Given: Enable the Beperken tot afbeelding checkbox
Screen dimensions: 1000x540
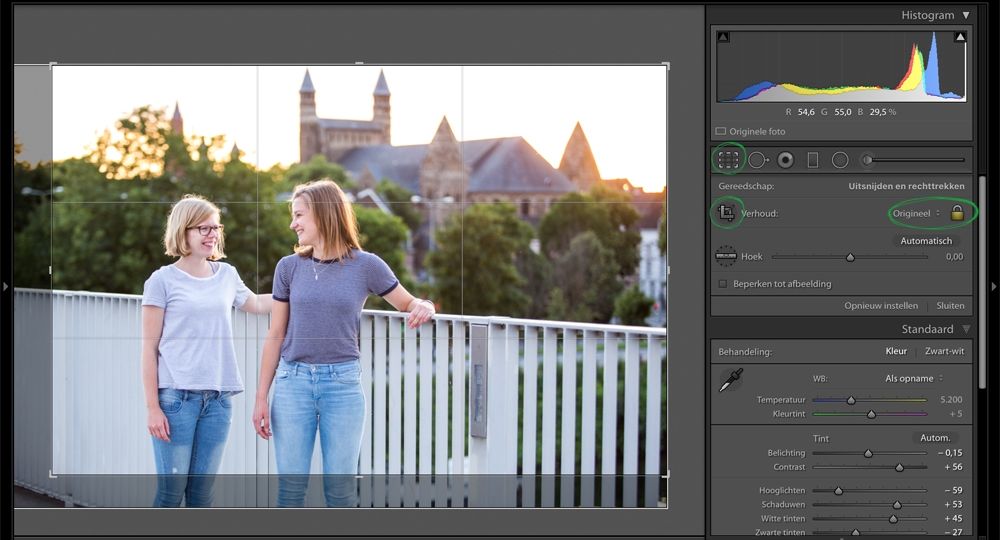Looking at the screenshot, I should coord(723,284).
